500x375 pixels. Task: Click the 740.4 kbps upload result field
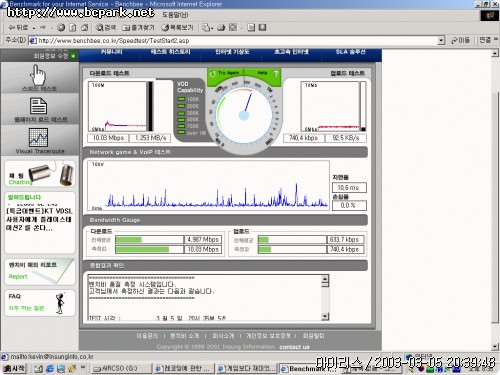coord(303,138)
